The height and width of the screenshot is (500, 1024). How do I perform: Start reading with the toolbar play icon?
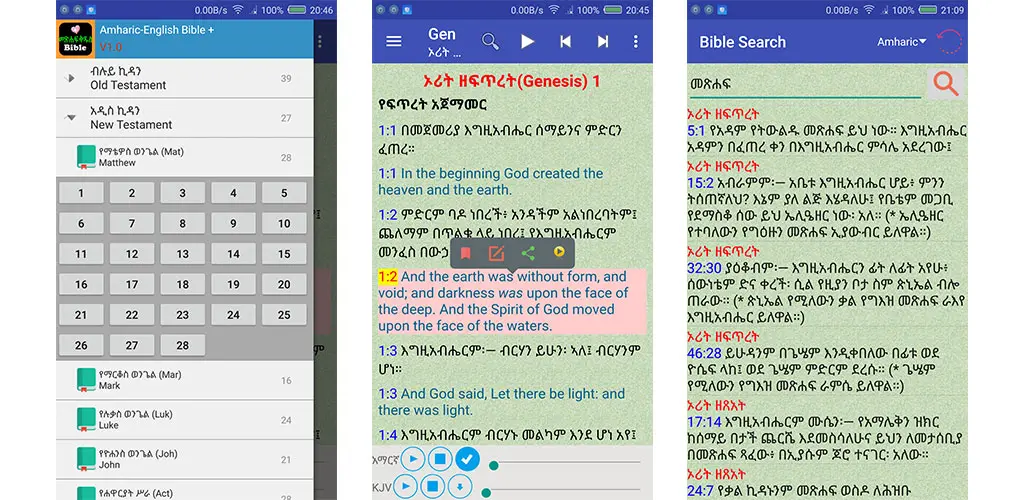click(x=527, y=41)
